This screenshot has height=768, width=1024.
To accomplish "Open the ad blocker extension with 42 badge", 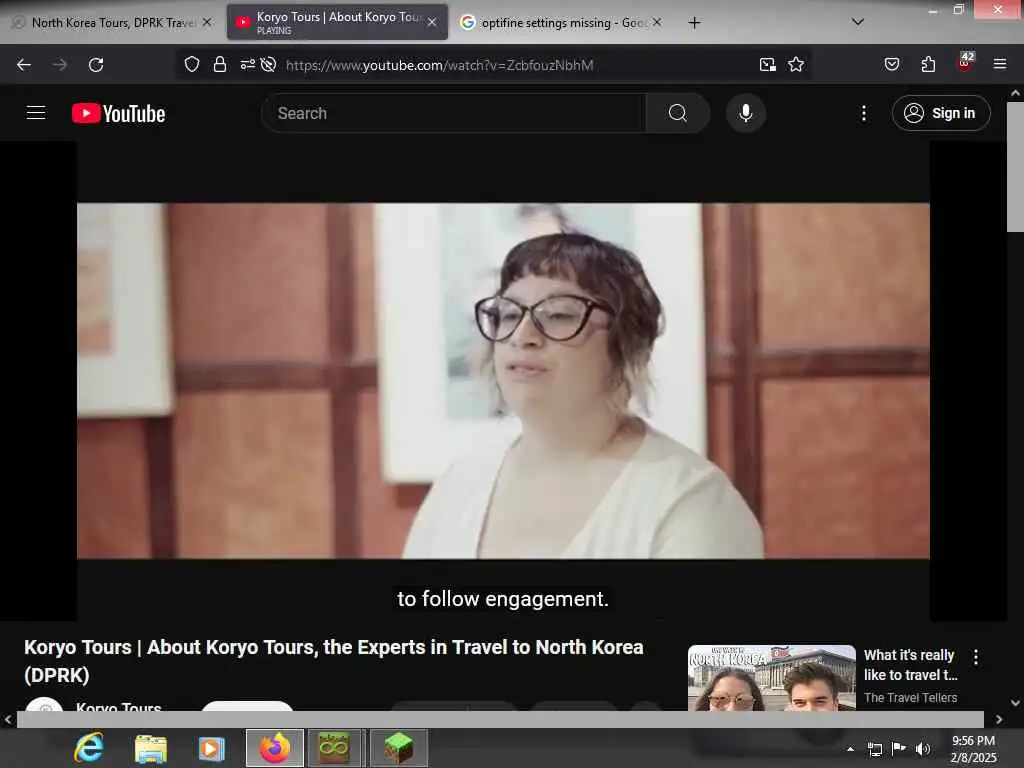I will 965,62.
